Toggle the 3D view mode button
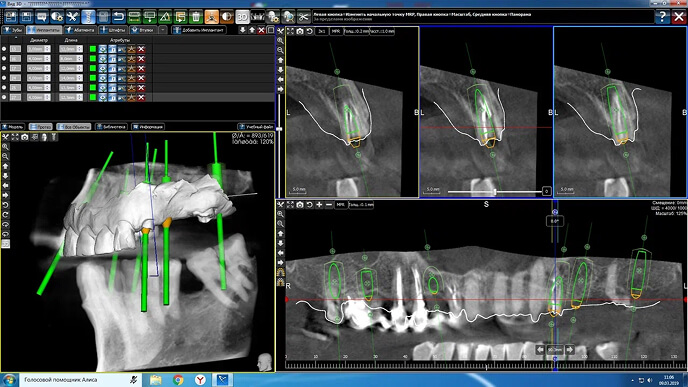The height and width of the screenshot is (387, 688). [x=242, y=17]
